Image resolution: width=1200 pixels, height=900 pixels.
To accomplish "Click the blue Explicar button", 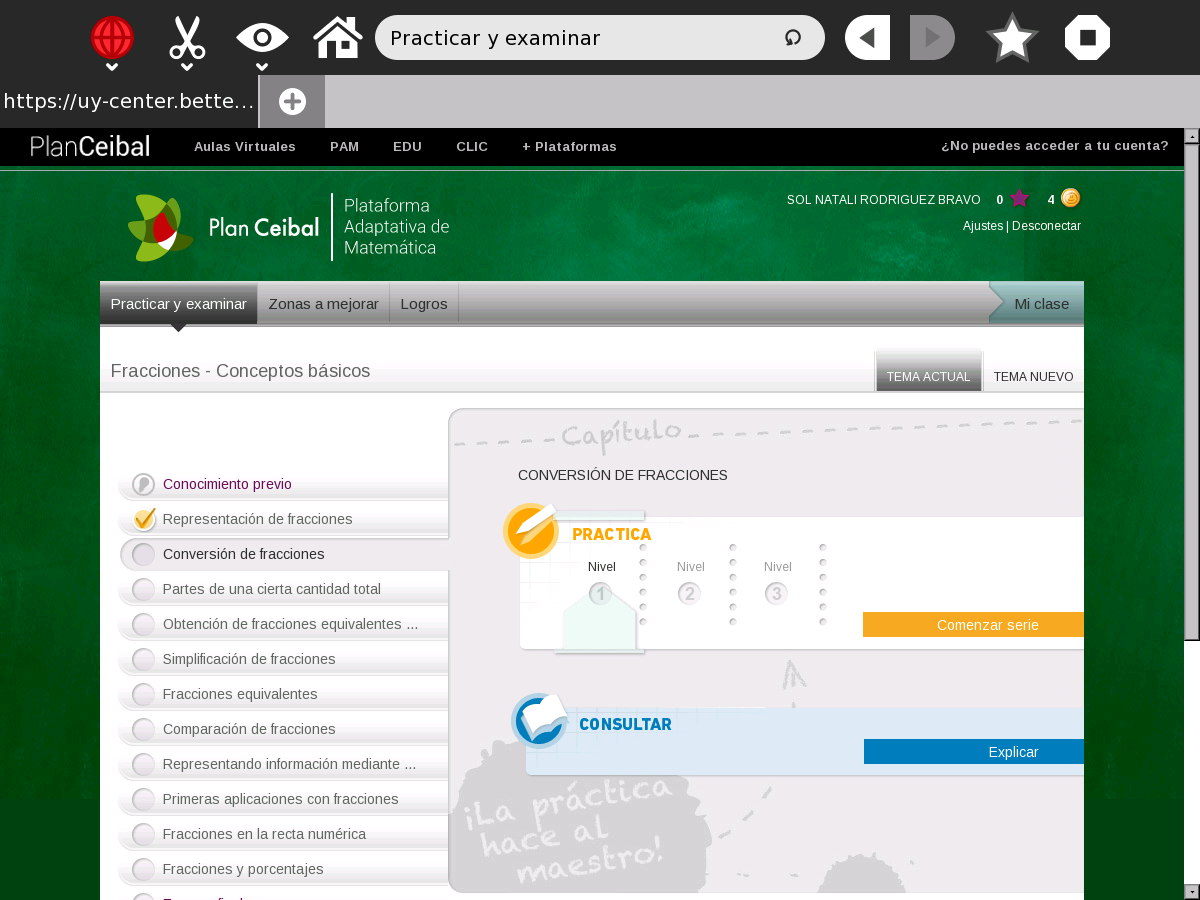I will coord(973,752).
